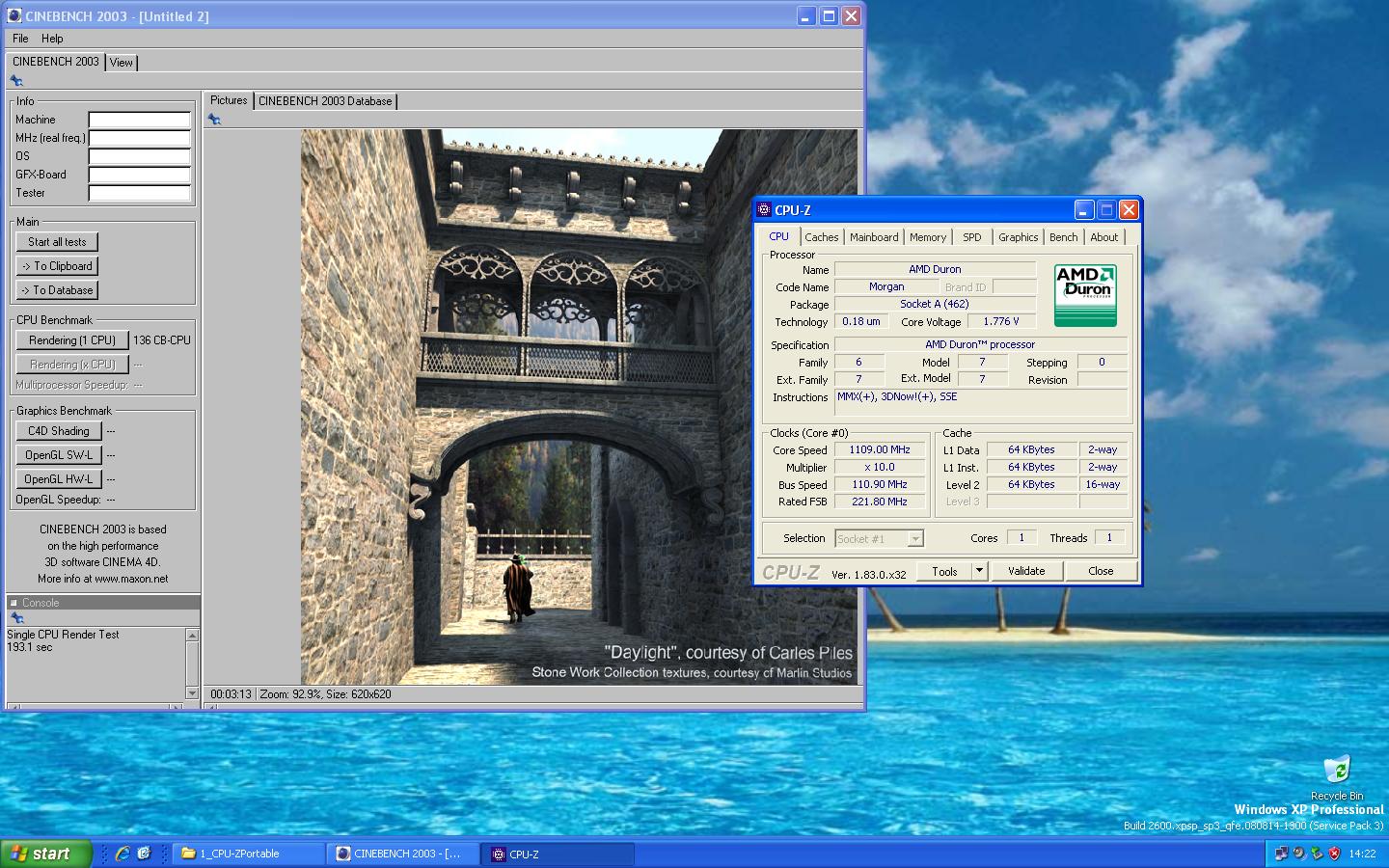
Task: Click the pin icon in Console panel
Action: tap(16, 618)
